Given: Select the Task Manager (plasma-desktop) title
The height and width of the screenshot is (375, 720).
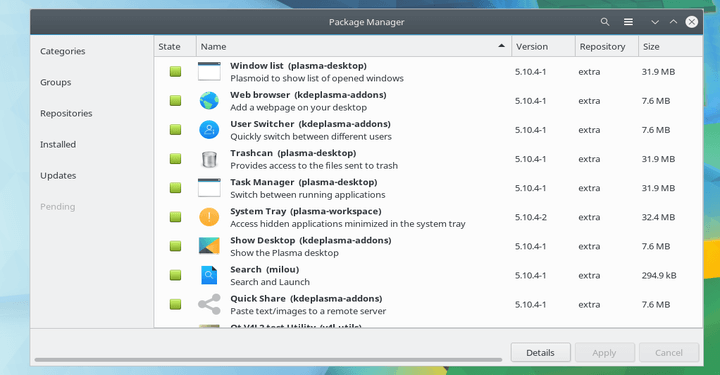Looking at the screenshot, I should click(x=304, y=182).
